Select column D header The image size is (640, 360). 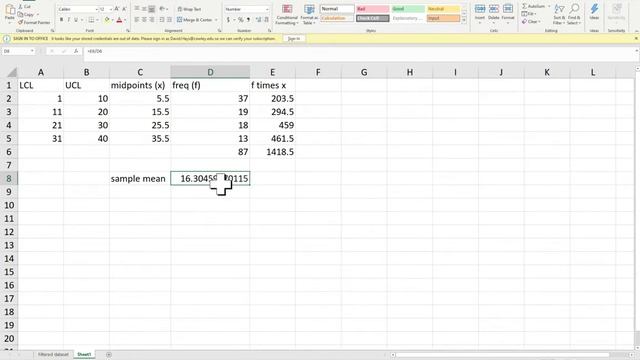click(210, 72)
